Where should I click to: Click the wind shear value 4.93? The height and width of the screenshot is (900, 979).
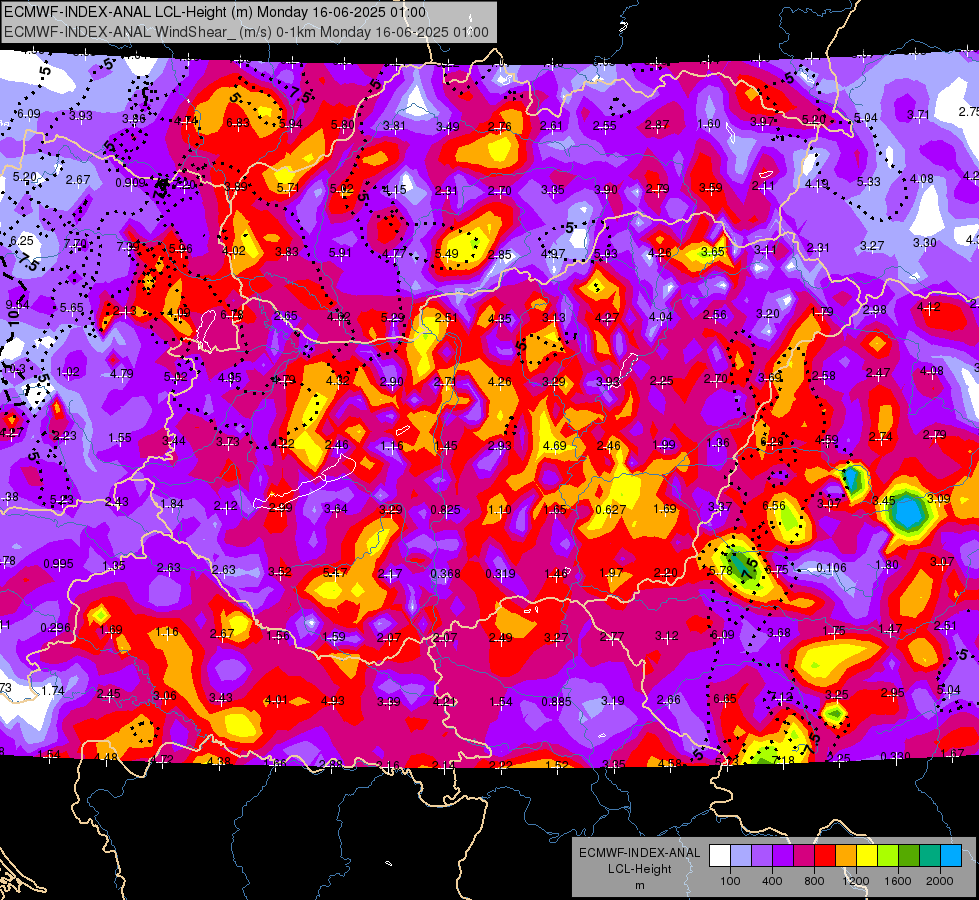click(333, 700)
